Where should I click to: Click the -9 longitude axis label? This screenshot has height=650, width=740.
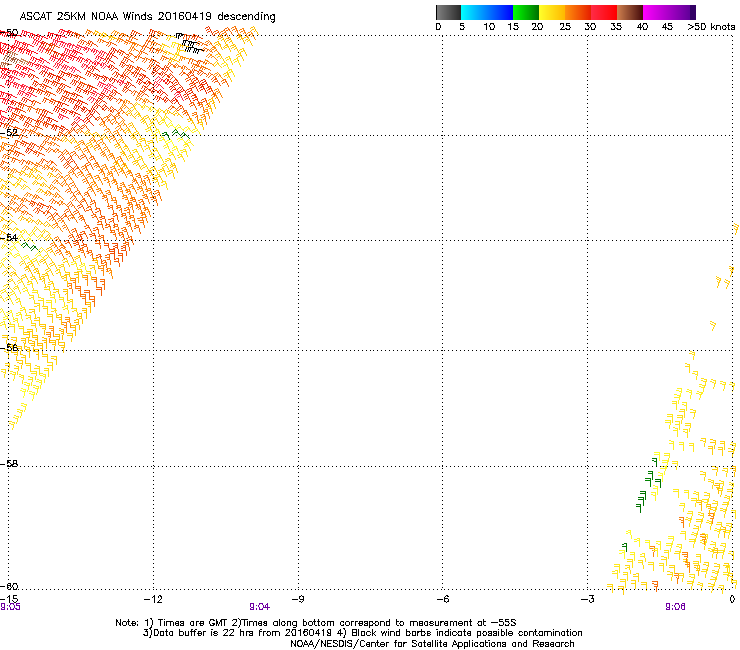pos(298,599)
